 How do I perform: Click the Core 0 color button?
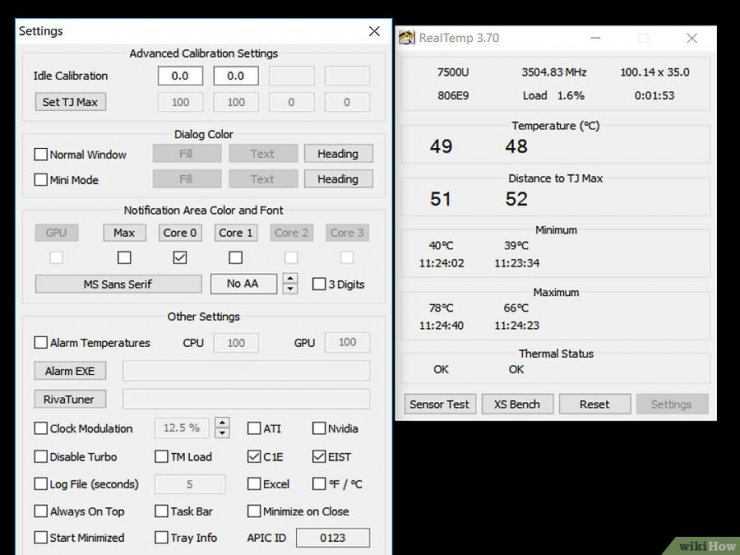(180, 233)
